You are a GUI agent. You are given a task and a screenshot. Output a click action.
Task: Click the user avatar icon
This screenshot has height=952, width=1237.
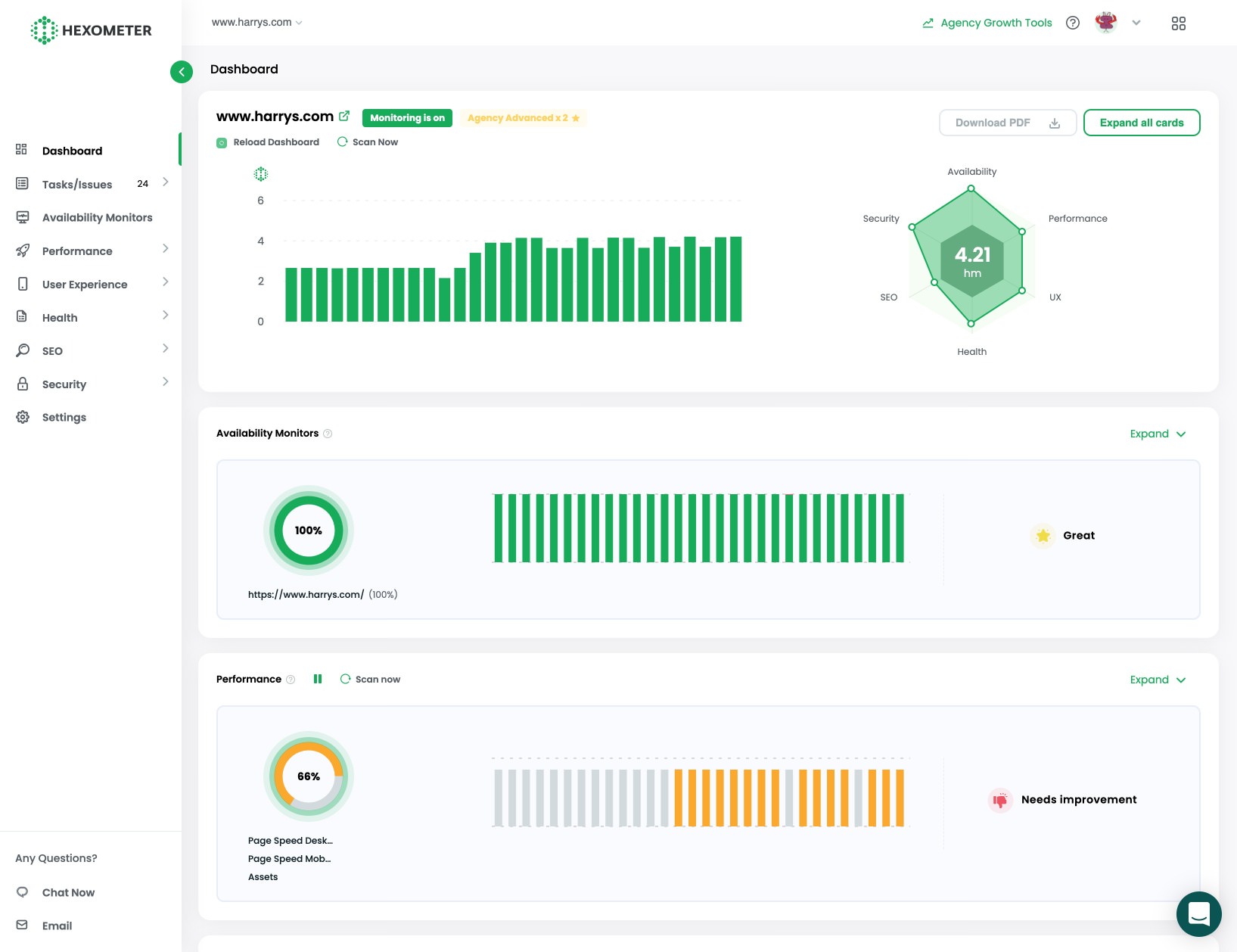(x=1105, y=23)
